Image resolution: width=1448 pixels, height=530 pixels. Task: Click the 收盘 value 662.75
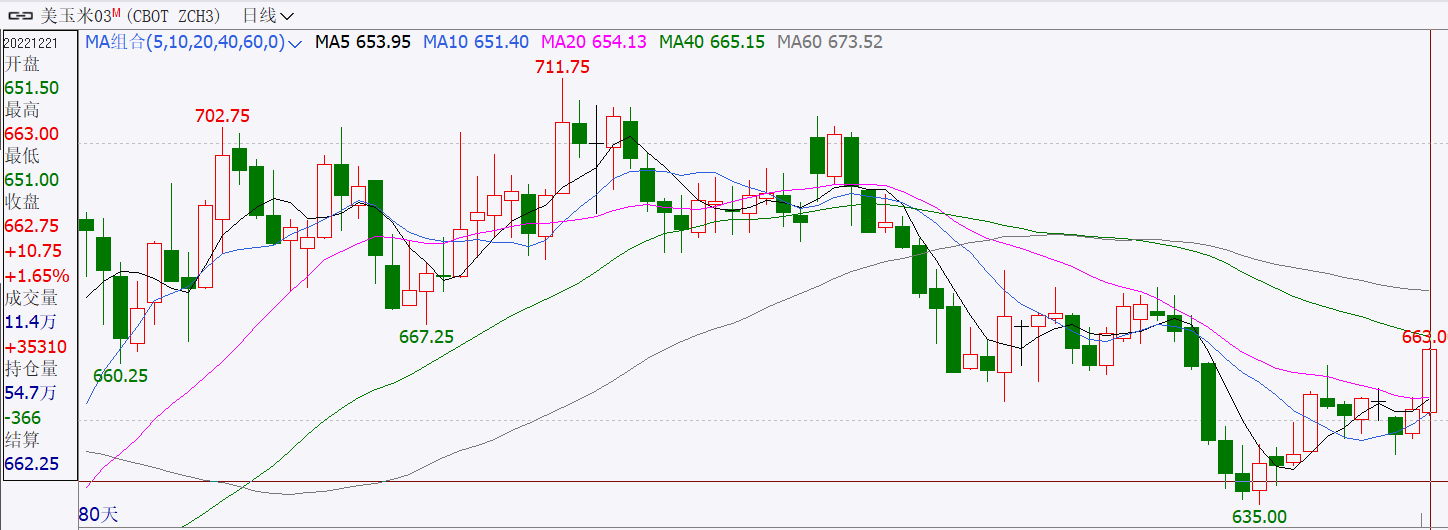coord(32,226)
